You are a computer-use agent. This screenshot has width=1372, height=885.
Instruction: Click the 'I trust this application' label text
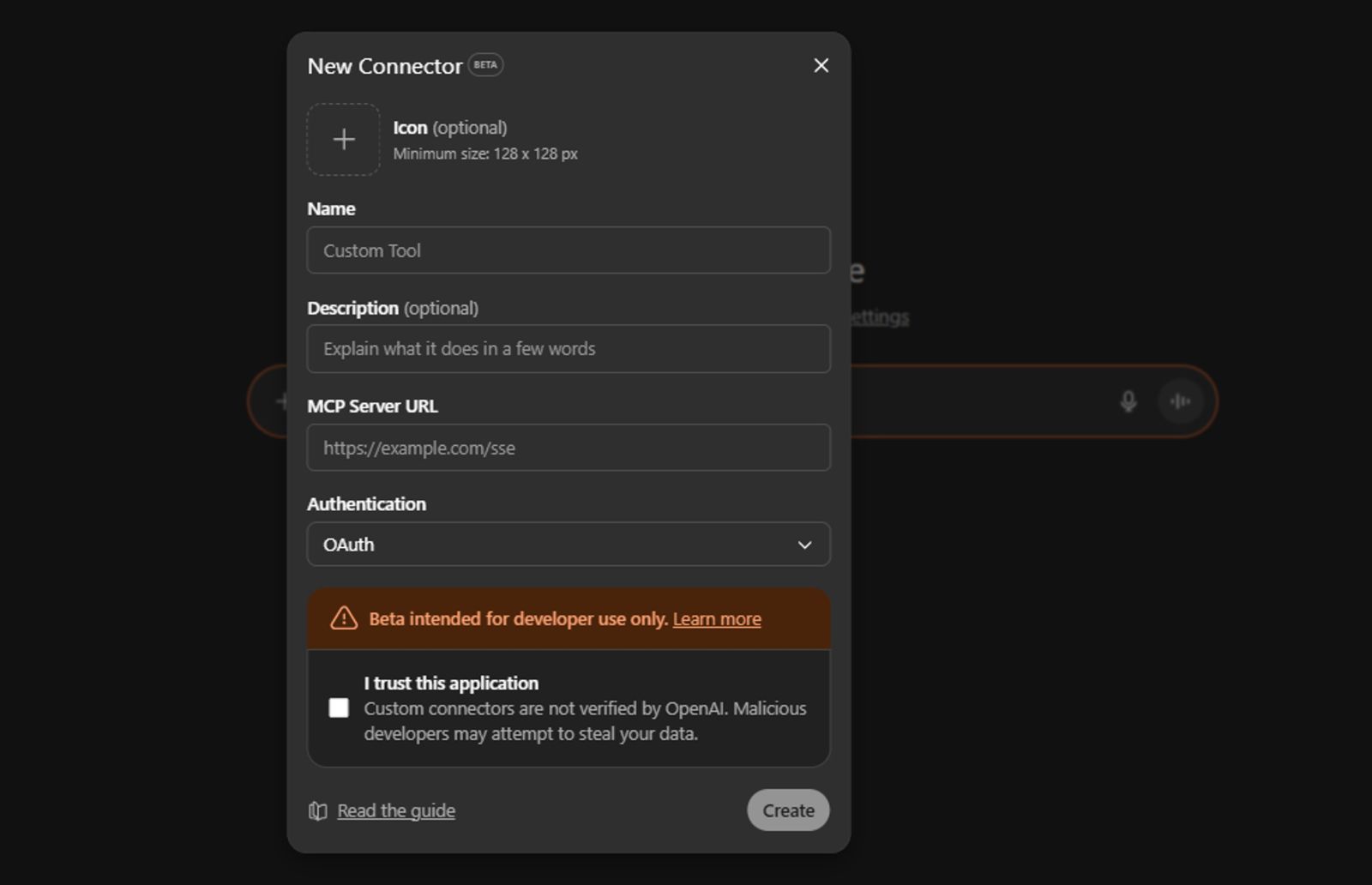451,683
